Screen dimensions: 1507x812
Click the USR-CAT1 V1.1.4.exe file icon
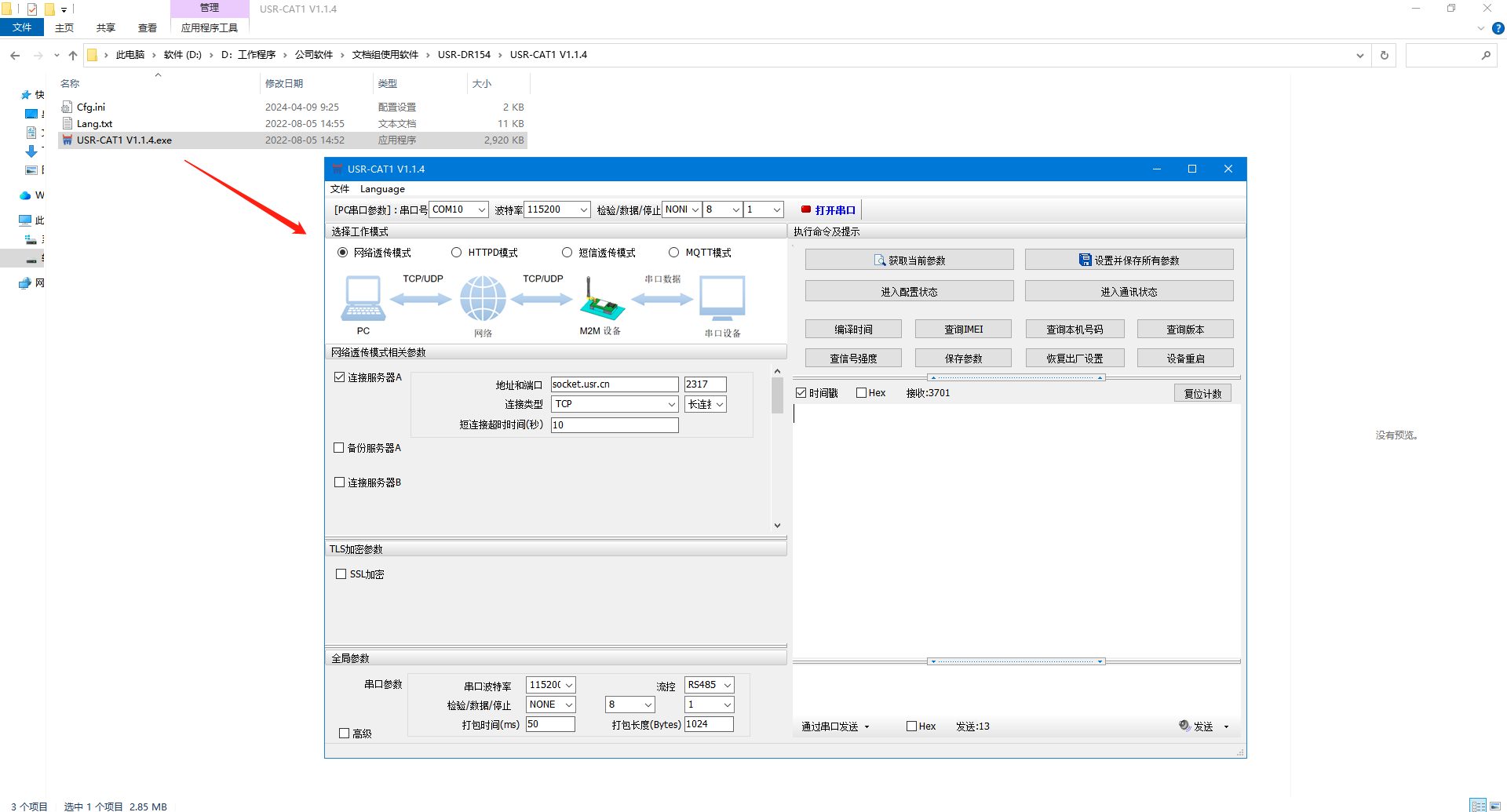coord(68,140)
